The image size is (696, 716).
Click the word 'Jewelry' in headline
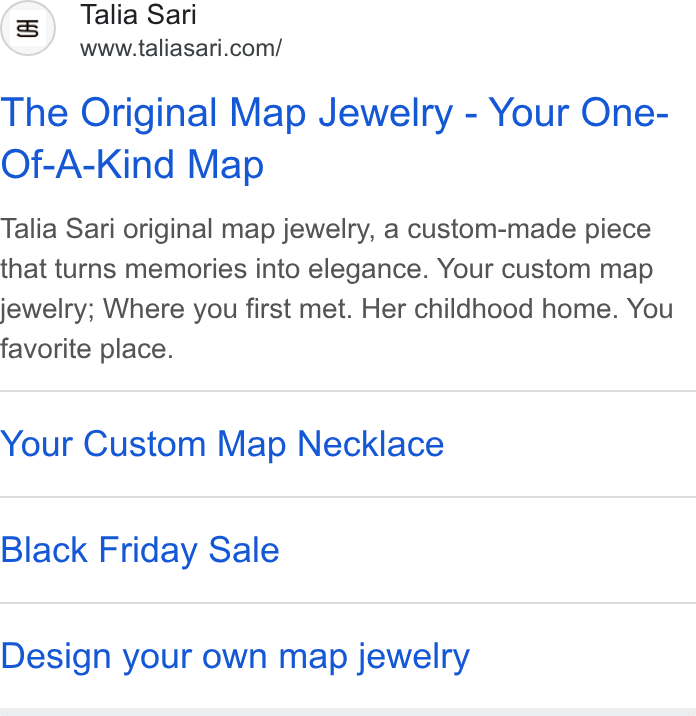click(x=385, y=114)
